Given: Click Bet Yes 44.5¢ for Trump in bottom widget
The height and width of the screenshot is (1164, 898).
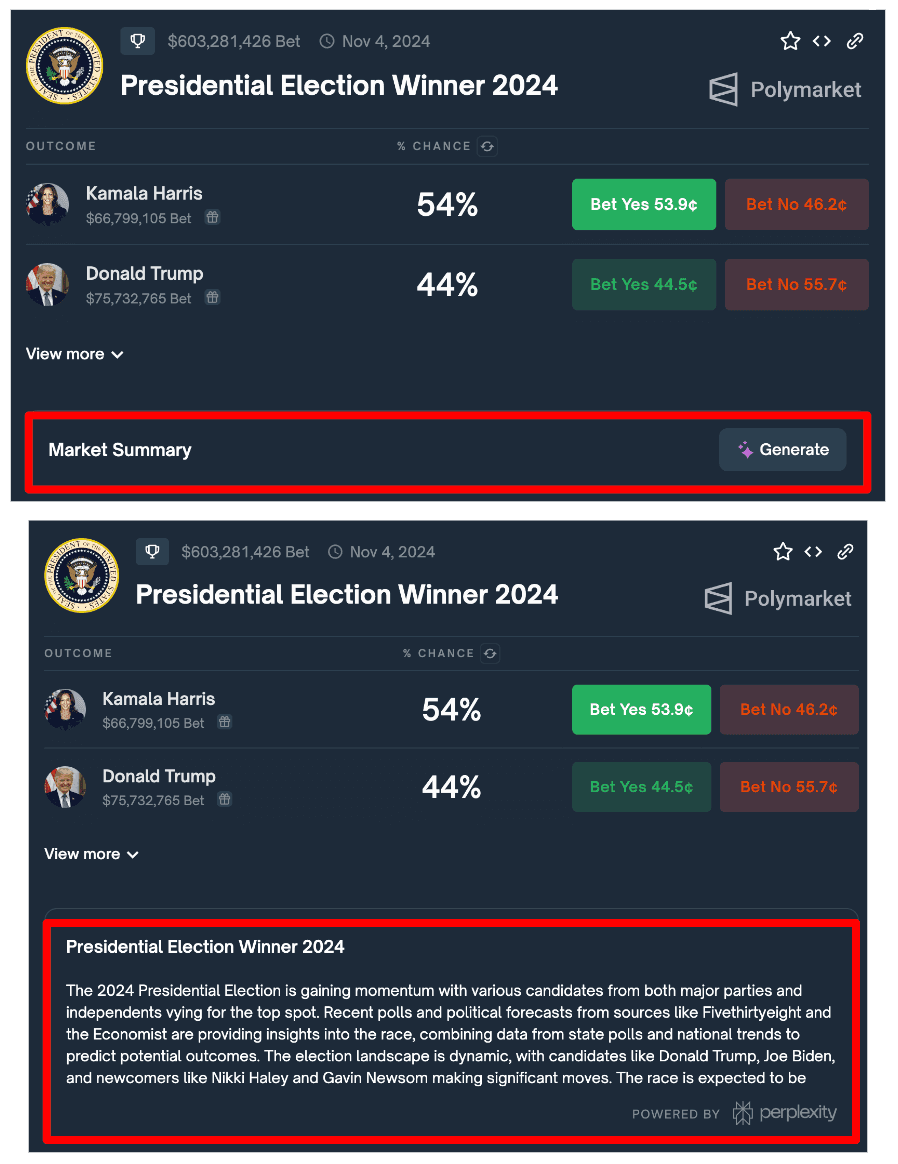Looking at the screenshot, I should pyautogui.click(x=641, y=787).
